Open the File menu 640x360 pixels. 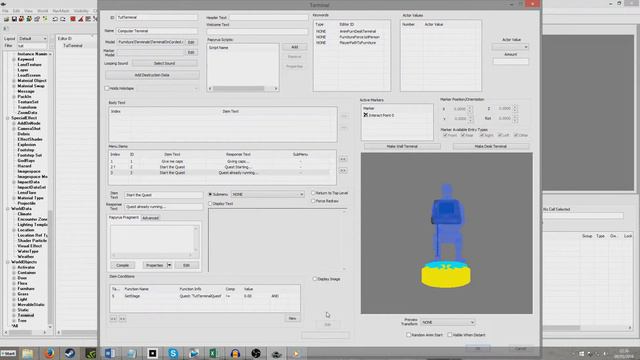click(5, 11)
